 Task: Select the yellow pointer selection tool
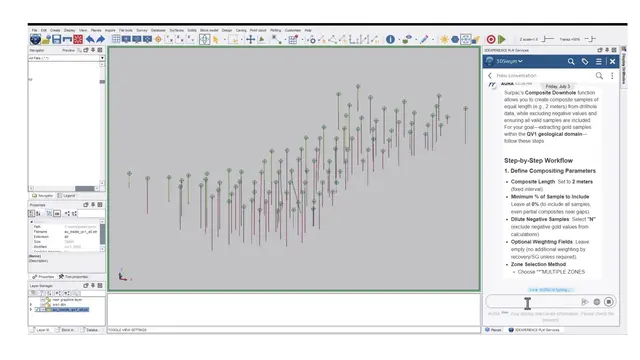(x=216, y=39)
